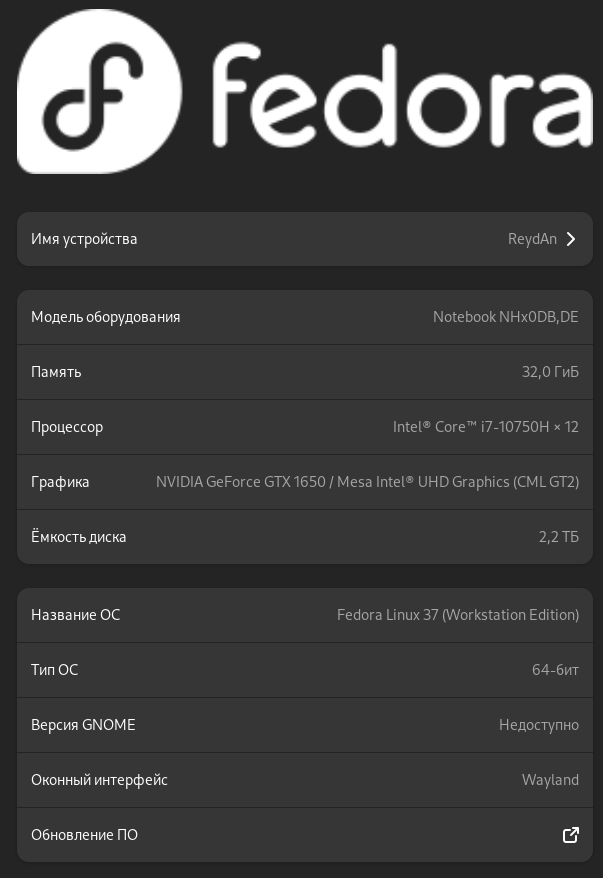This screenshot has height=878, width=603.
Task: Click the 32,0 ГиБ memory value
Action: pyautogui.click(x=550, y=372)
